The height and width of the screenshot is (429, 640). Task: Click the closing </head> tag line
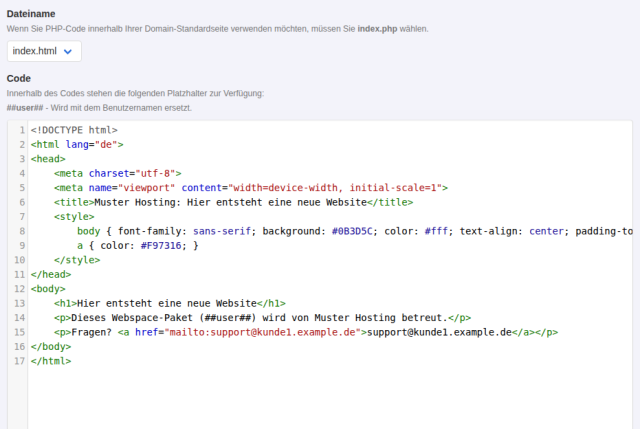pyautogui.click(x=51, y=274)
